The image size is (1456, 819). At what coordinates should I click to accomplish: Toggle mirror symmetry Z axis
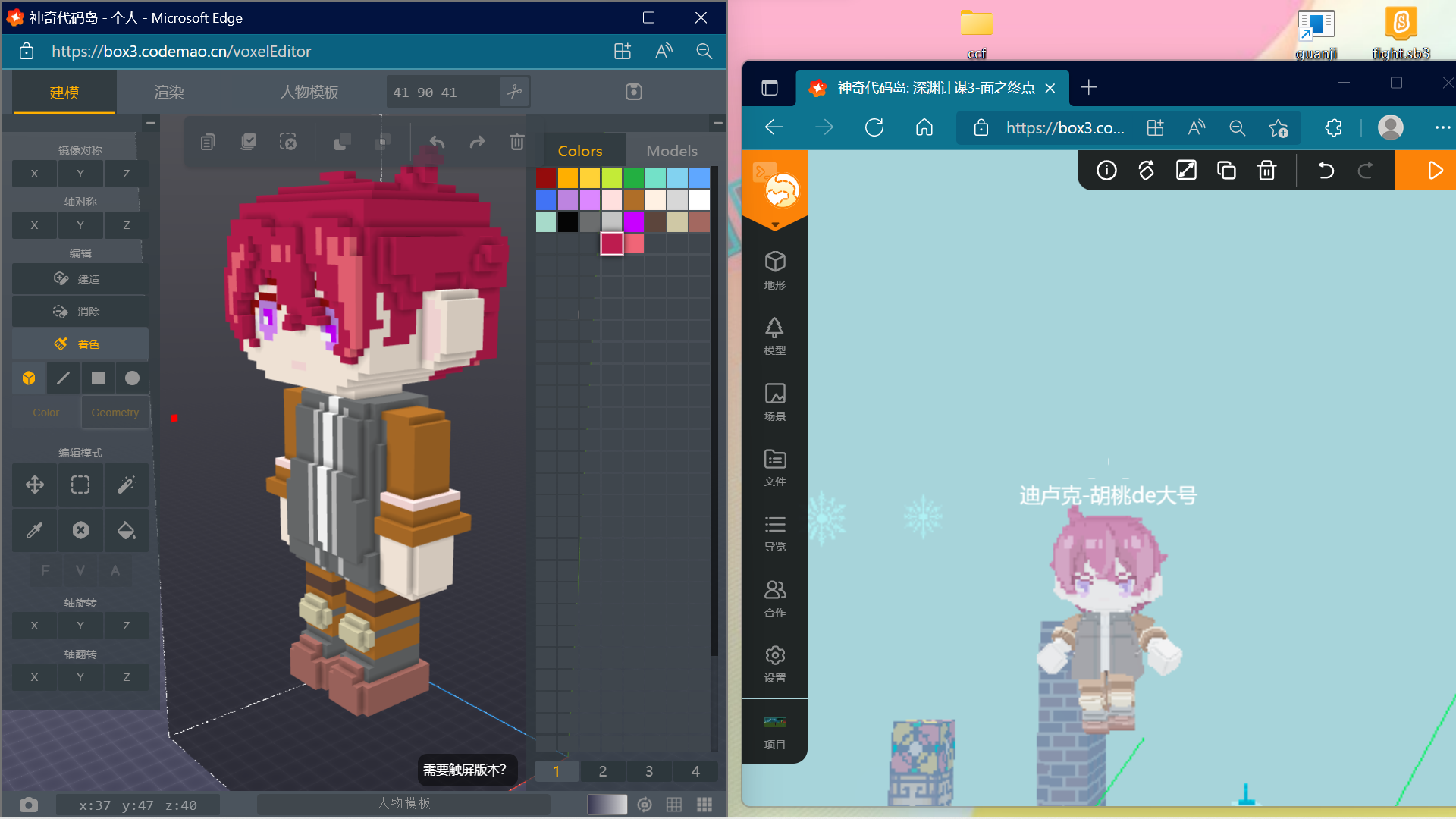coord(126,174)
